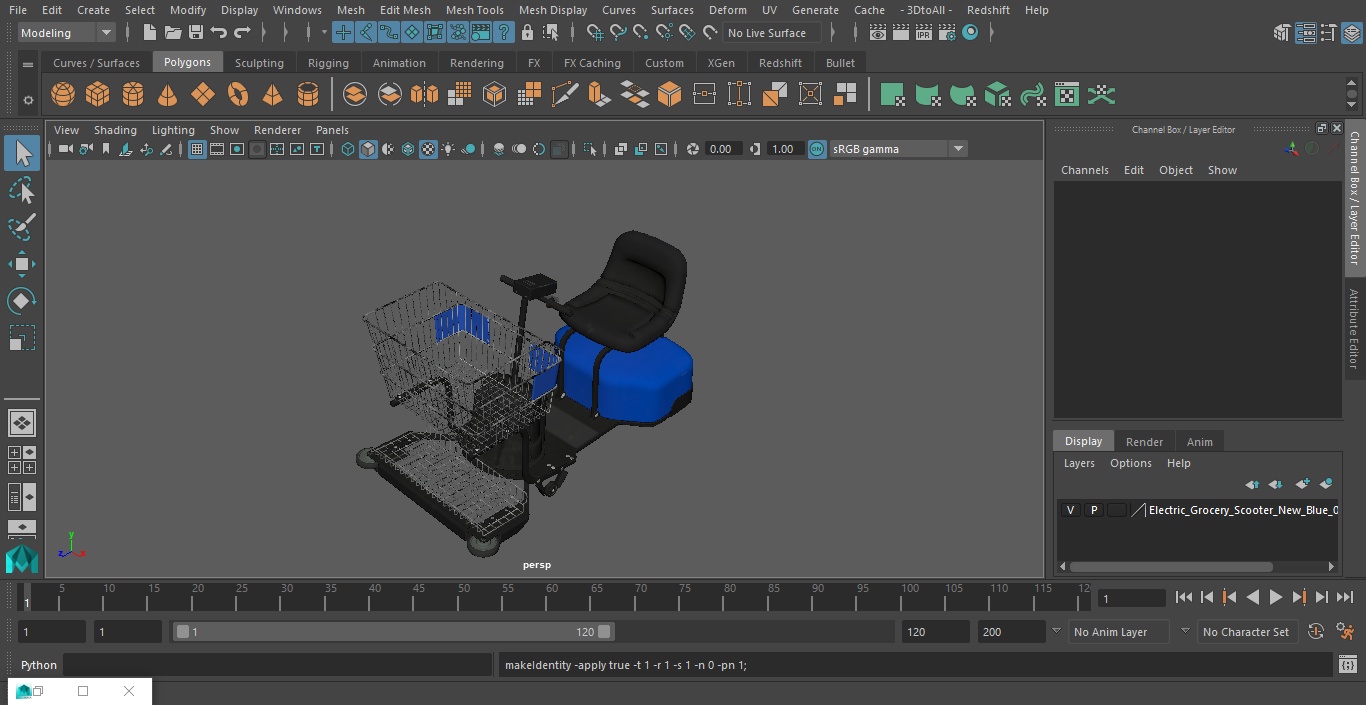The width and height of the screenshot is (1366, 705).
Task: Switch to the Sculpting shelf tab
Action: point(259,62)
